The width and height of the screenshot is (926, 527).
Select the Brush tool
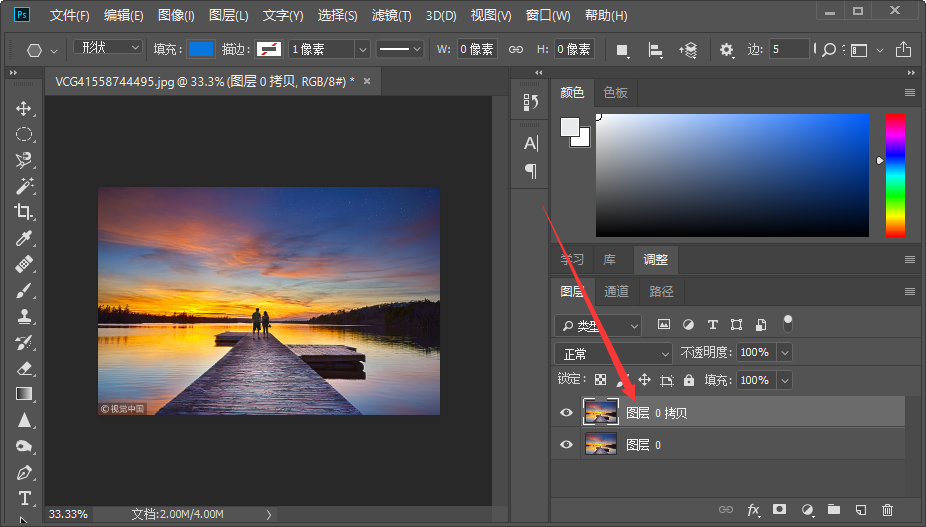[x=24, y=290]
